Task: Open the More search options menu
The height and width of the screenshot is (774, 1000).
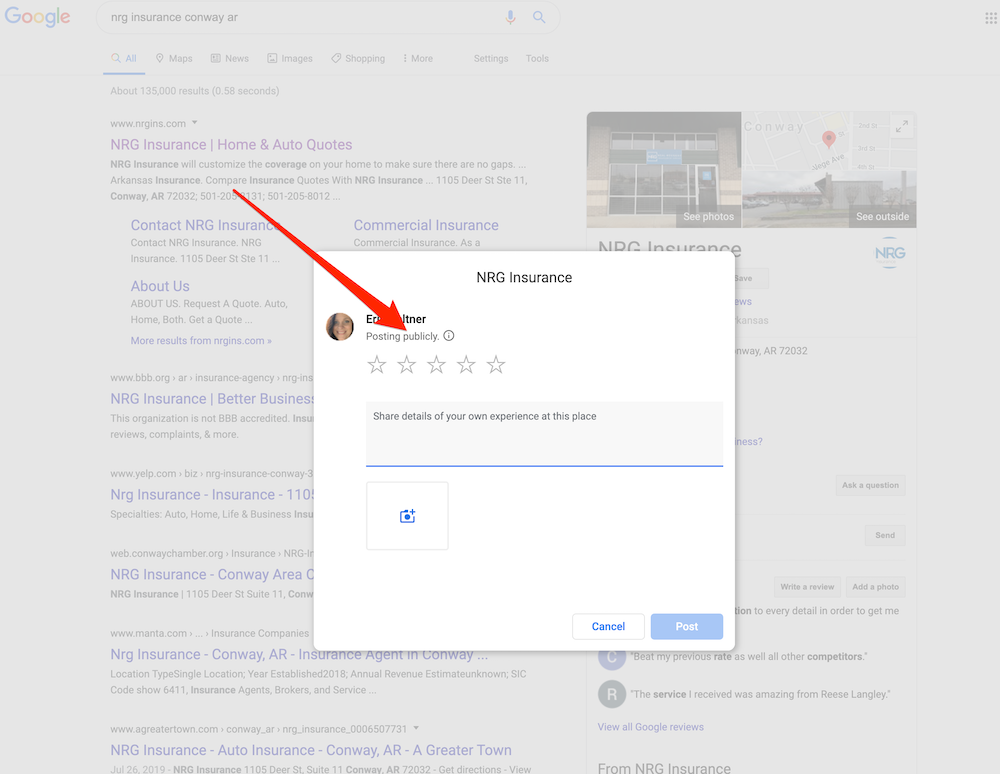Action: 418,59
